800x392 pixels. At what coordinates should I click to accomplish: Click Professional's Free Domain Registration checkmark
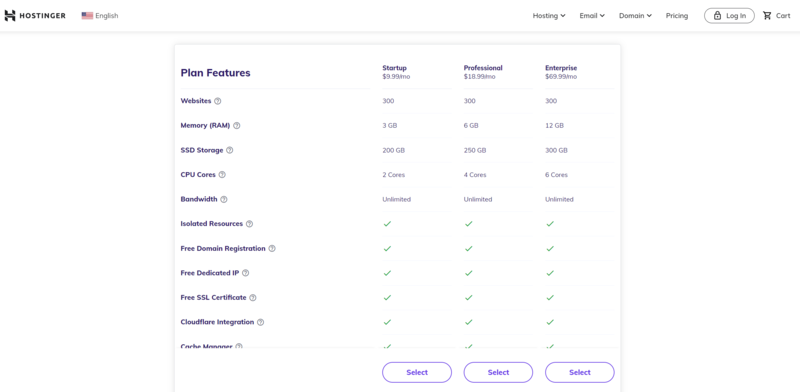pyautogui.click(x=468, y=249)
